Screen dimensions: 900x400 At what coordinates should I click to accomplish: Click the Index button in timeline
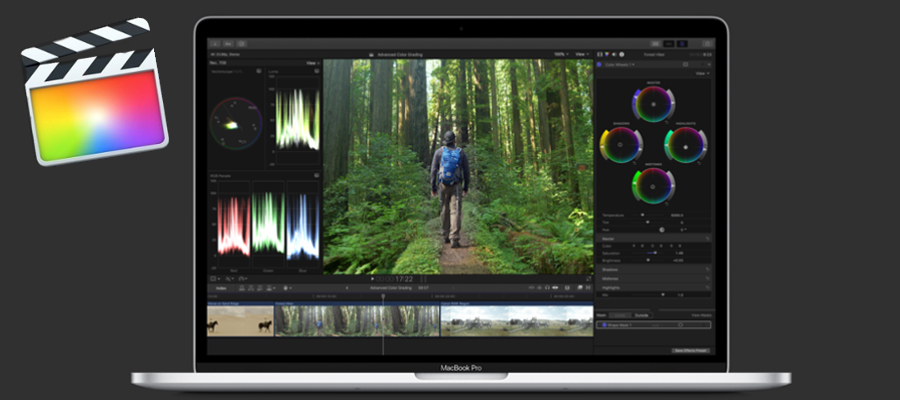(x=221, y=289)
